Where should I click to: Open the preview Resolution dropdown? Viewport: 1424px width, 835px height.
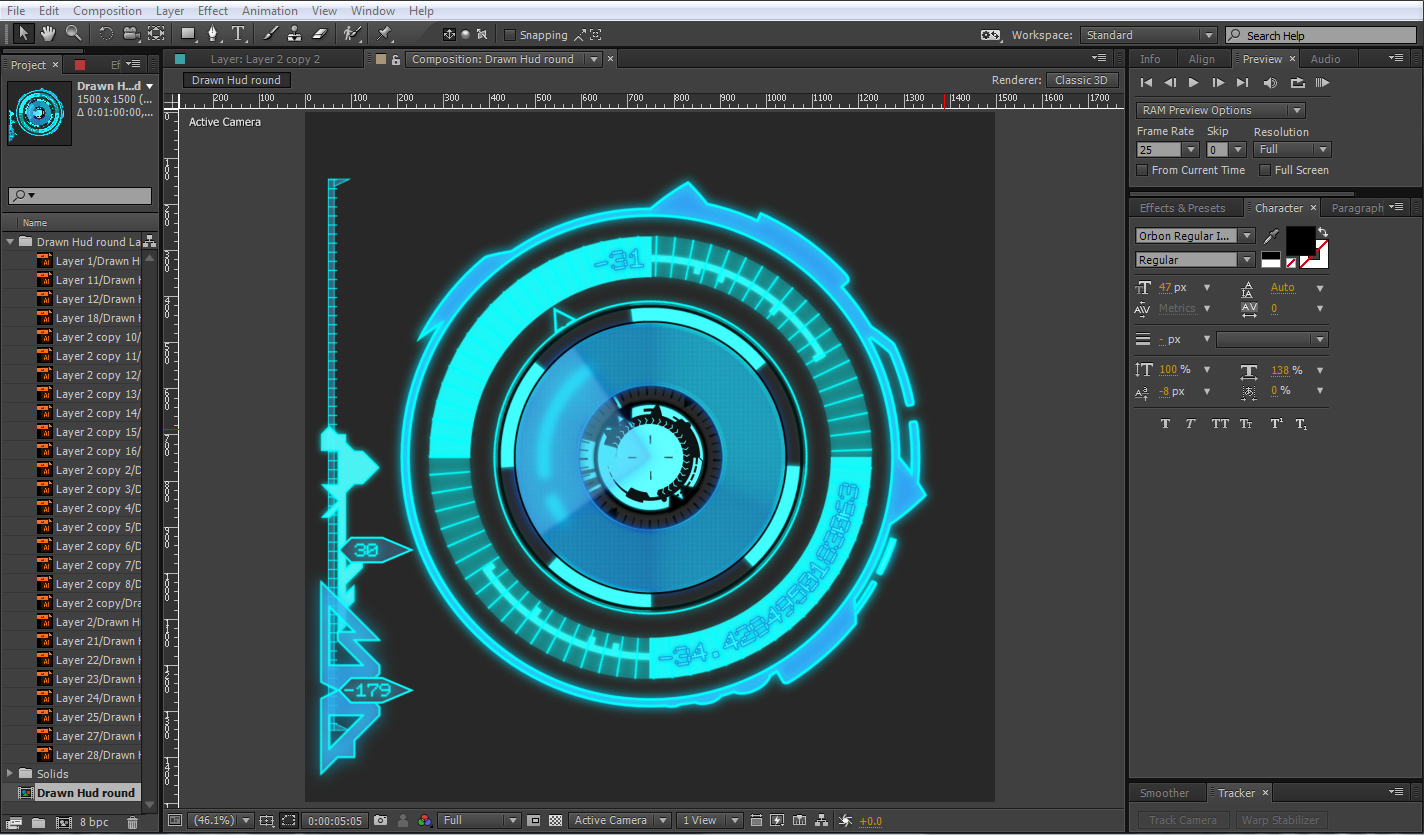(1292, 149)
